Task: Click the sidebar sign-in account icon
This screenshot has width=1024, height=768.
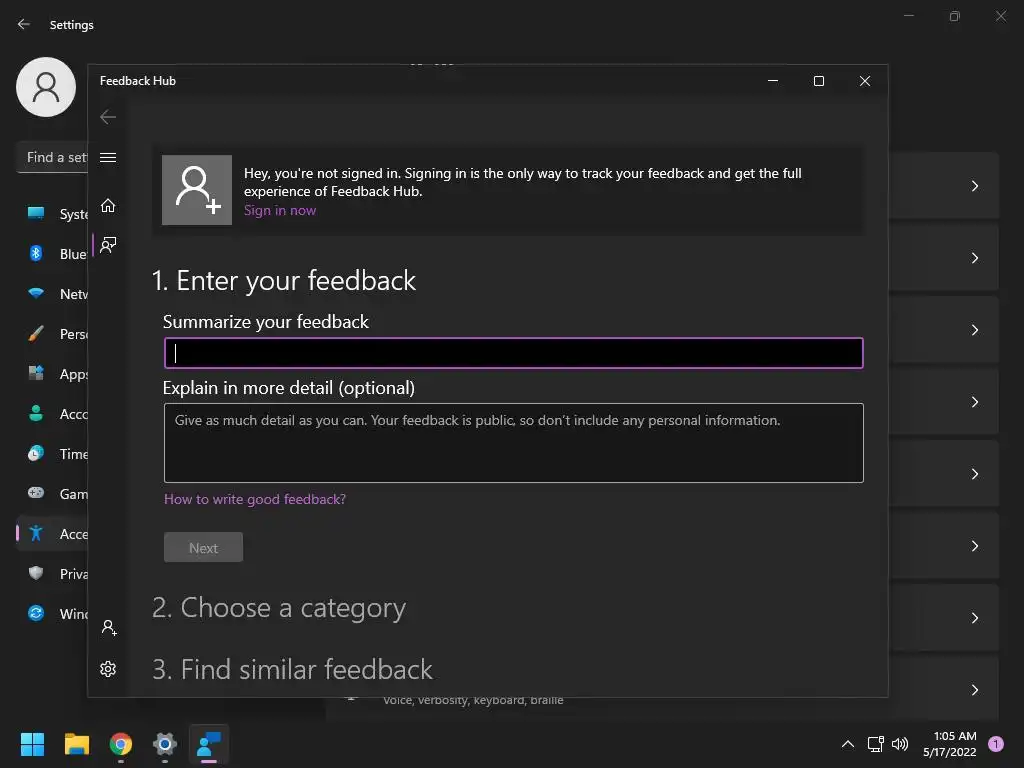Action: pyautogui.click(x=108, y=628)
